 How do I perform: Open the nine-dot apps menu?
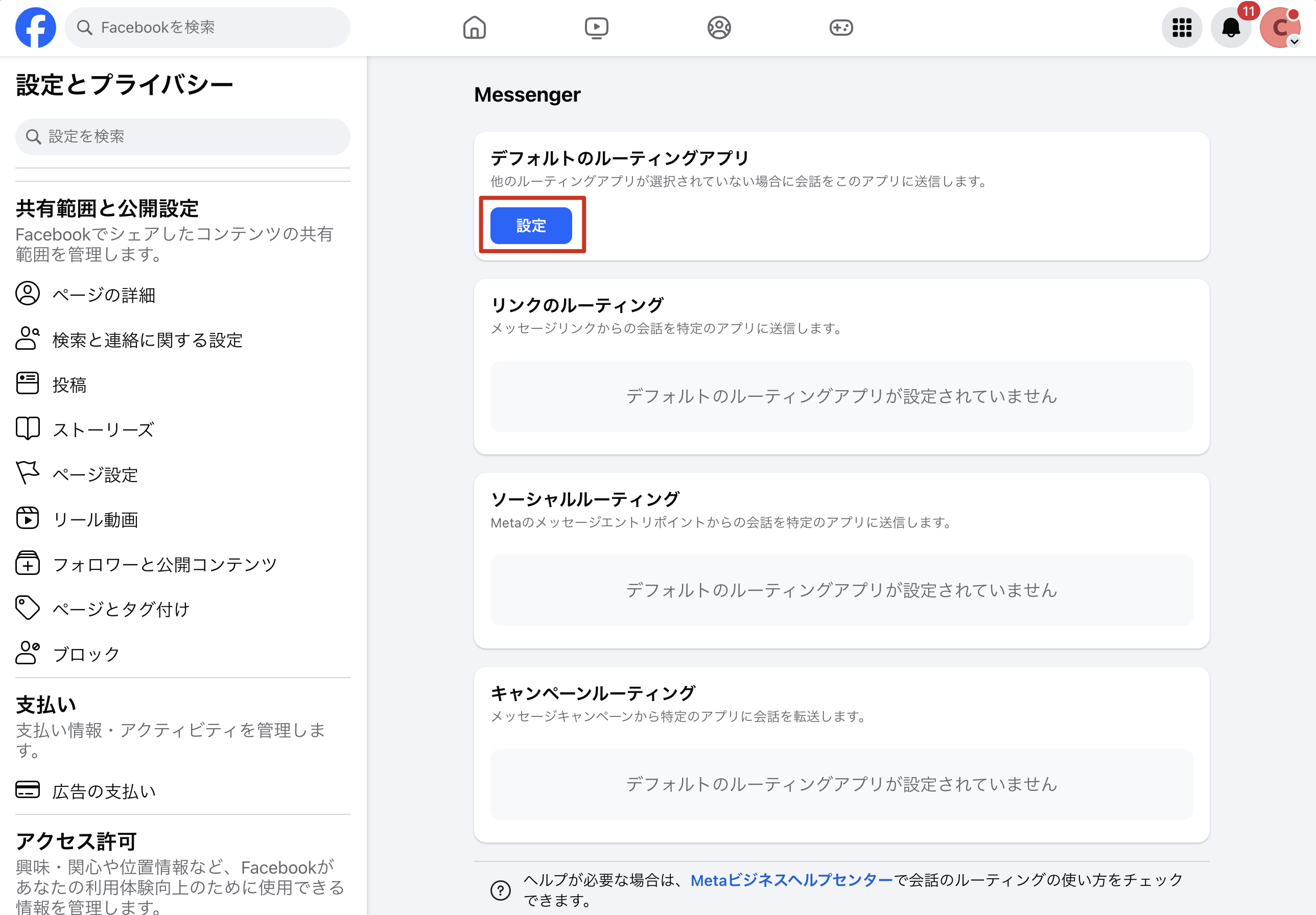point(1182,28)
